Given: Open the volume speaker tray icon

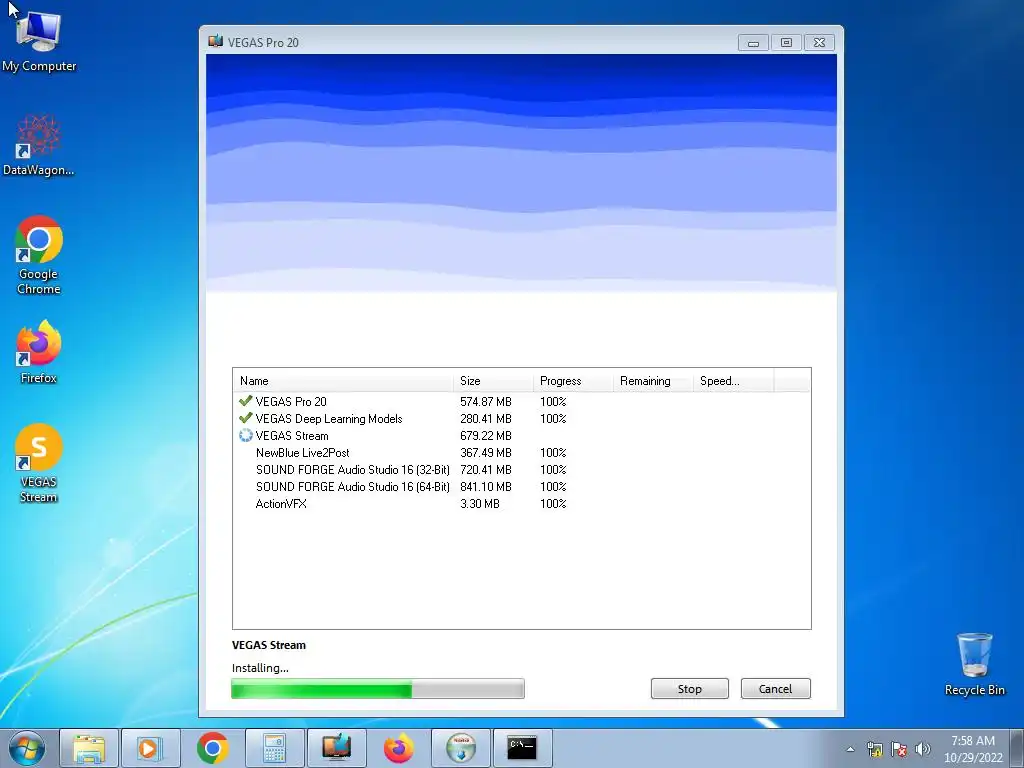Looking at the screenshot, I should (922, 749).
